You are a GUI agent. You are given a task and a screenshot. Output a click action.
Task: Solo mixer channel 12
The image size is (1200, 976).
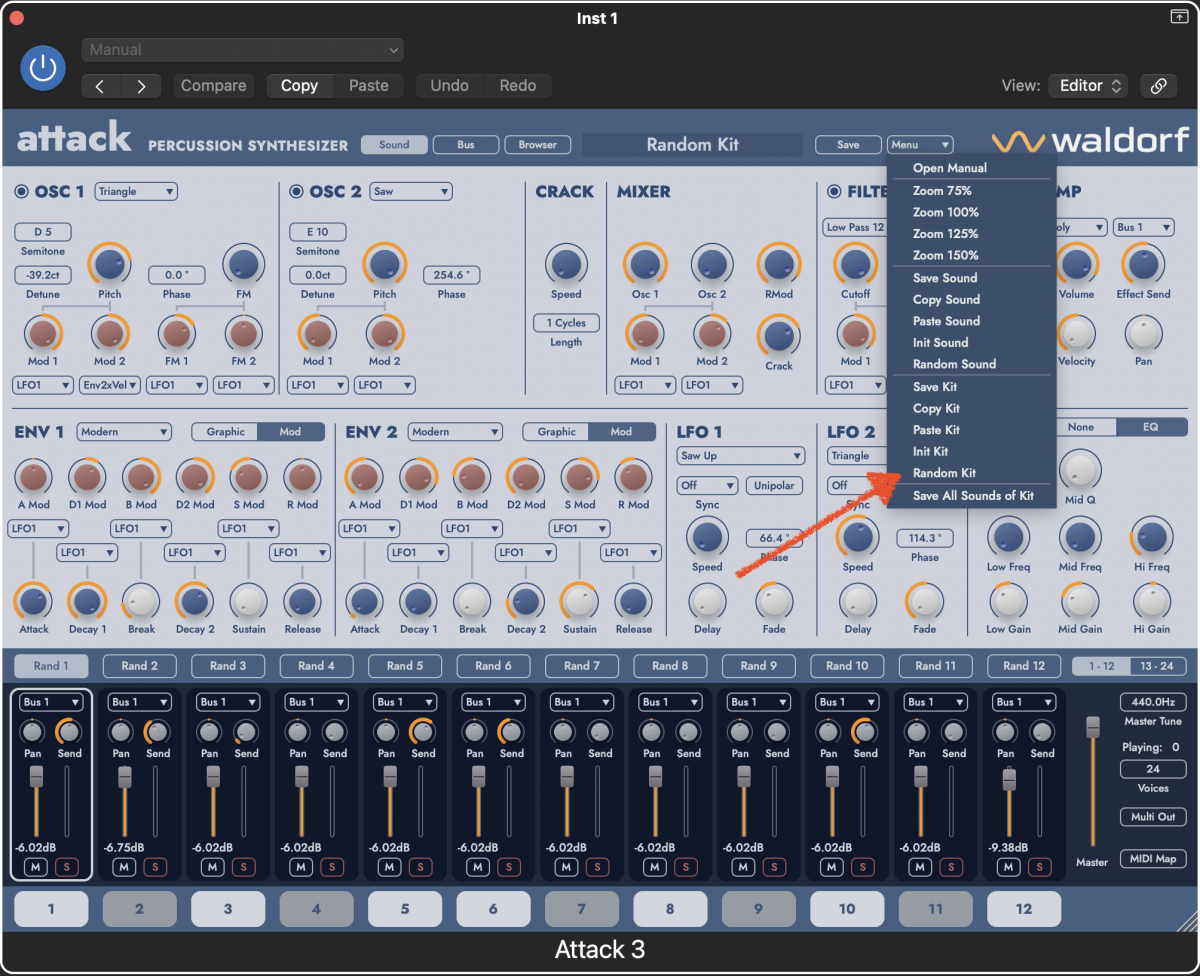click(x=1039, y=867)
